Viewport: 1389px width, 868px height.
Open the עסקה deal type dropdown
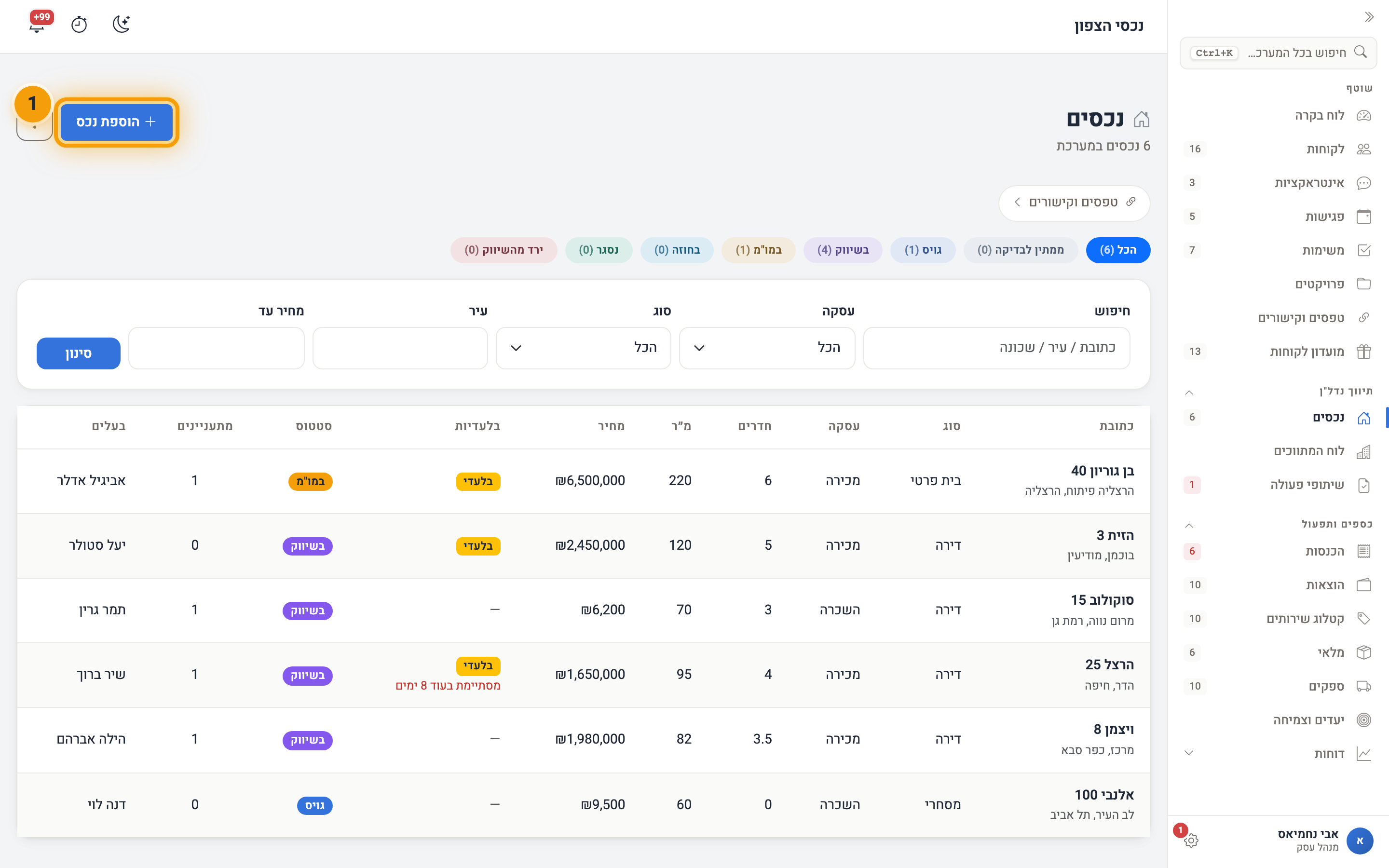[x=767, y=348]
